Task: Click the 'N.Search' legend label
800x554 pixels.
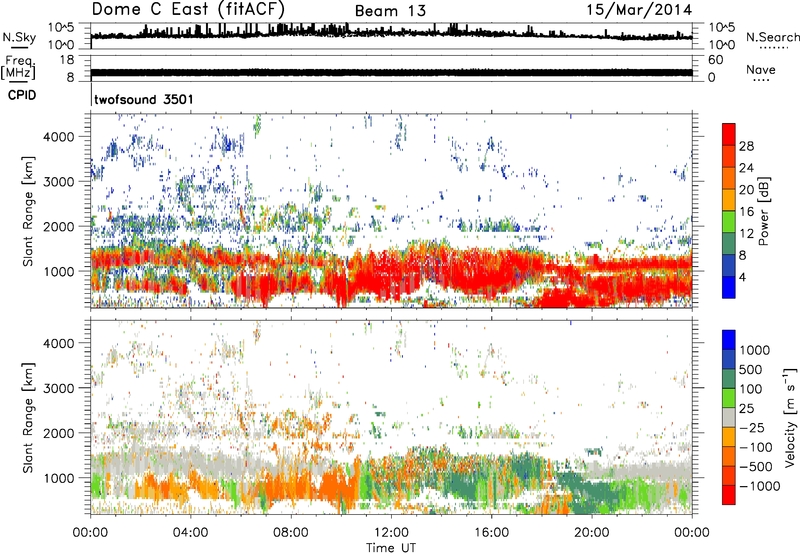Action: click(x=773, y=37)
